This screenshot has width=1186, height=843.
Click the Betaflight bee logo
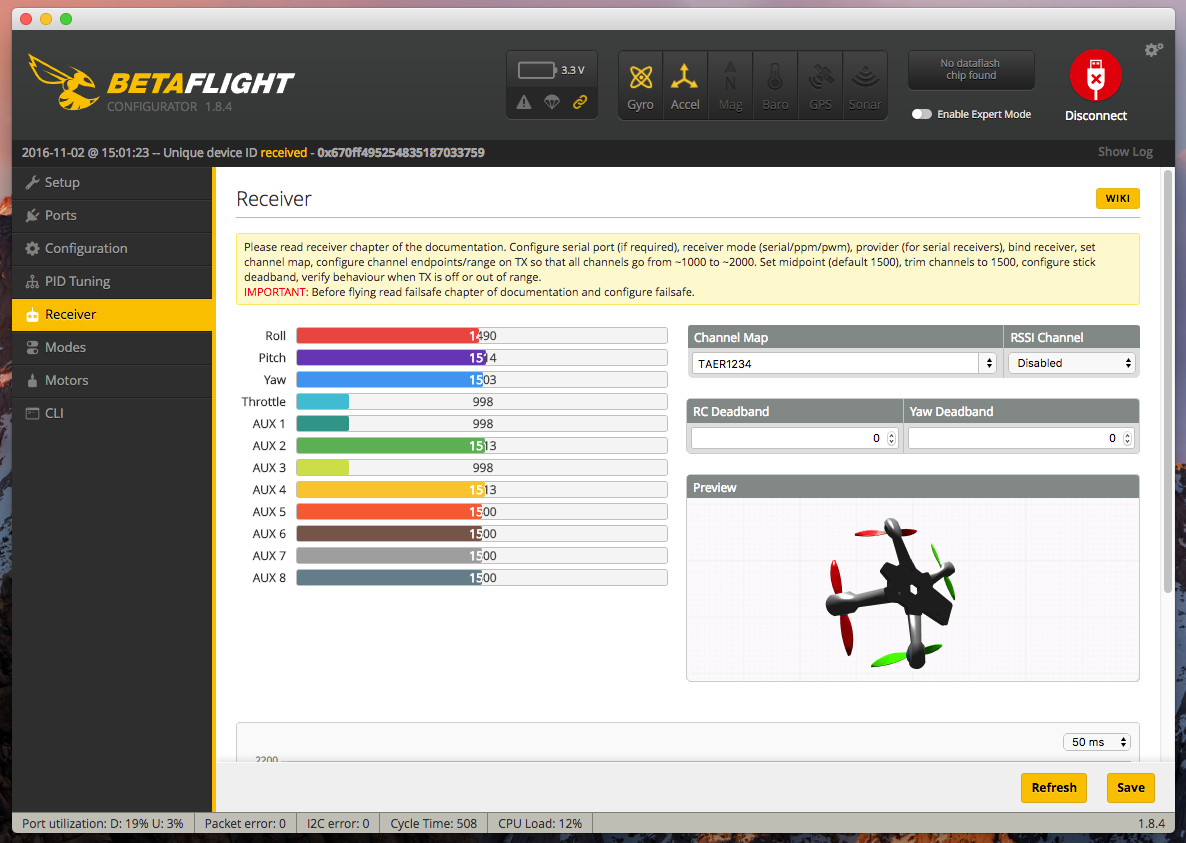point(64,82)
